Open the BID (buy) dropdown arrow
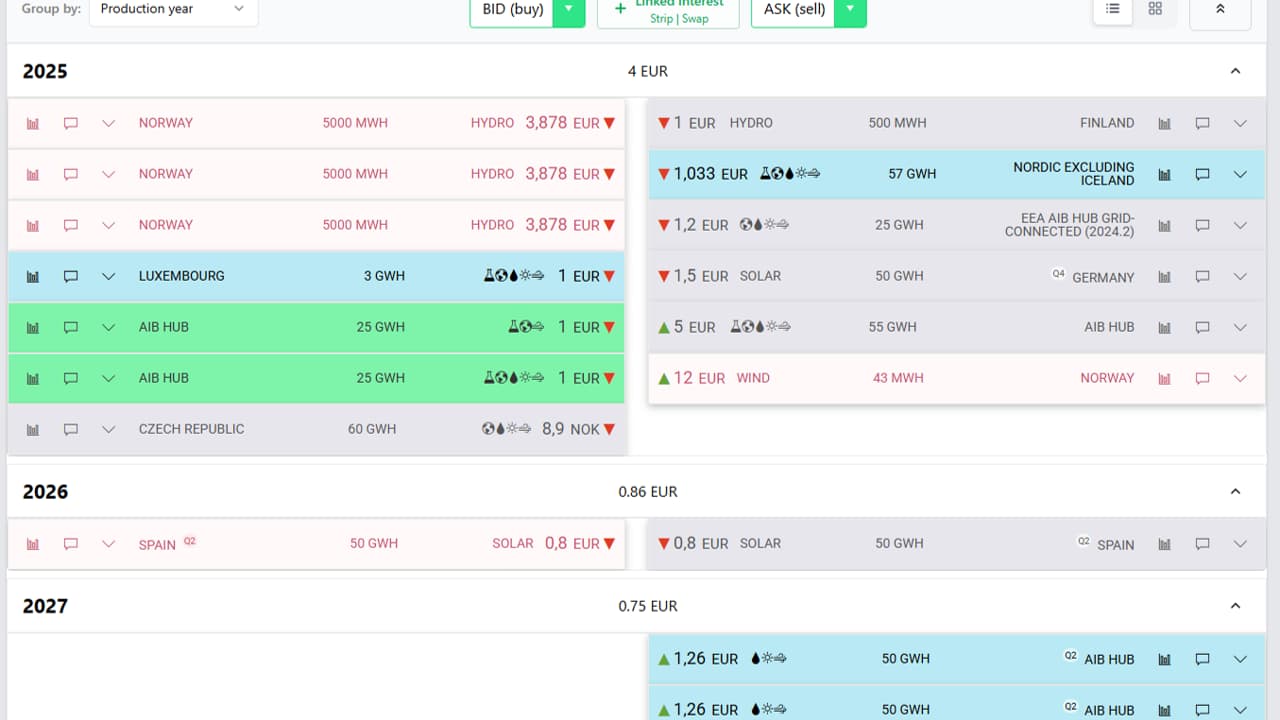The height and width of the screenshot is (720, 1280). pos(568,9)
